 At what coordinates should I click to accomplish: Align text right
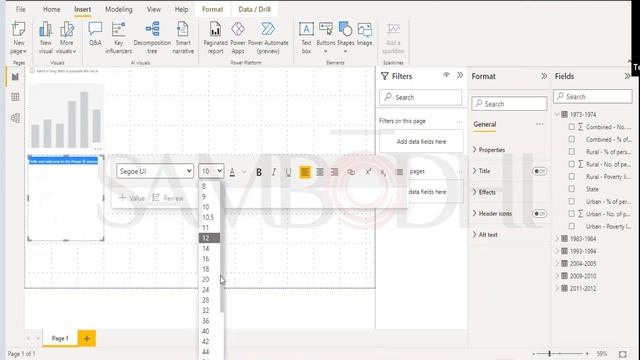click(335, 172)
